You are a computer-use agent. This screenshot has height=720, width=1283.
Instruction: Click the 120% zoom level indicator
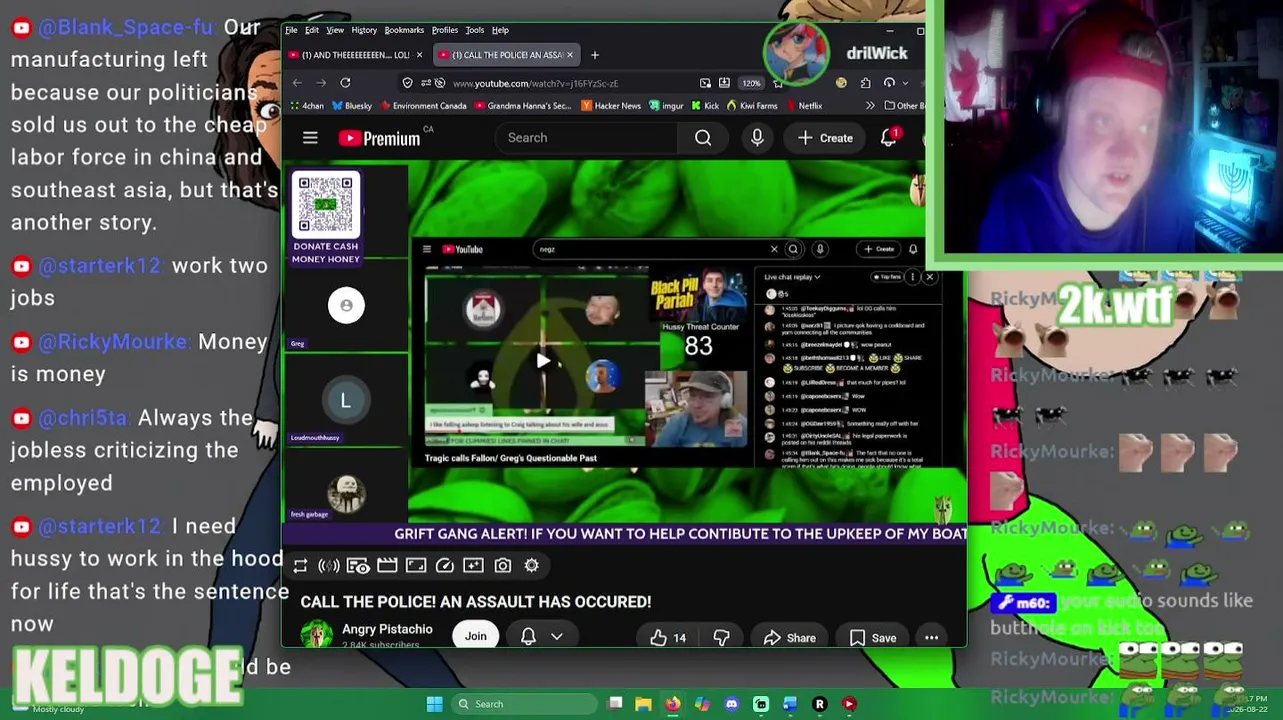point(751,83)
